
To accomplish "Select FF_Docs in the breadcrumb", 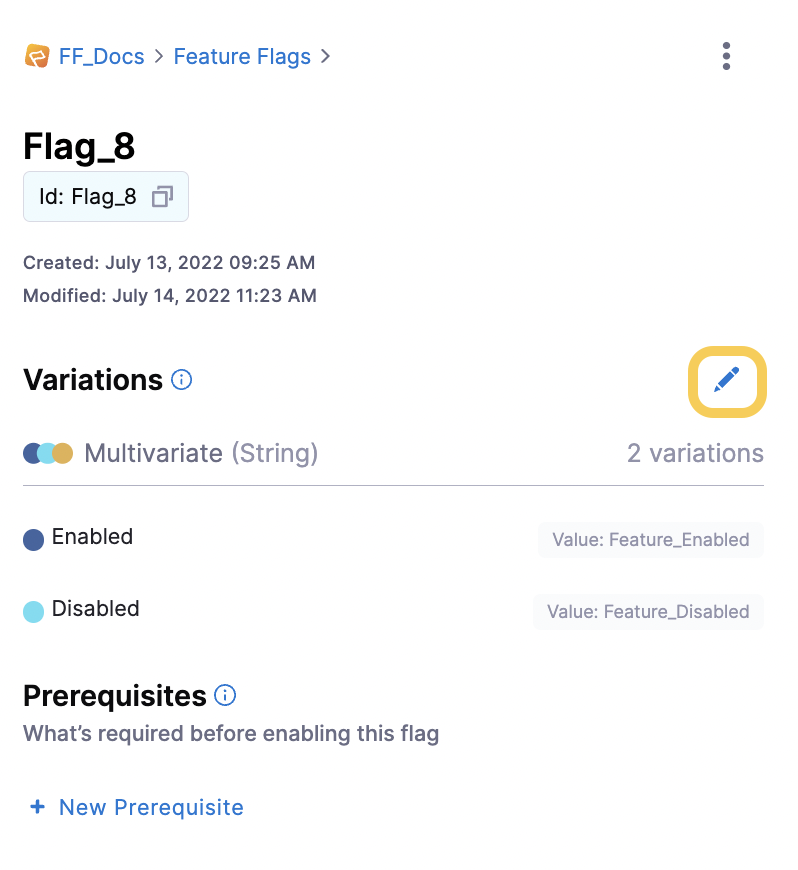I will tap(101, 56).
